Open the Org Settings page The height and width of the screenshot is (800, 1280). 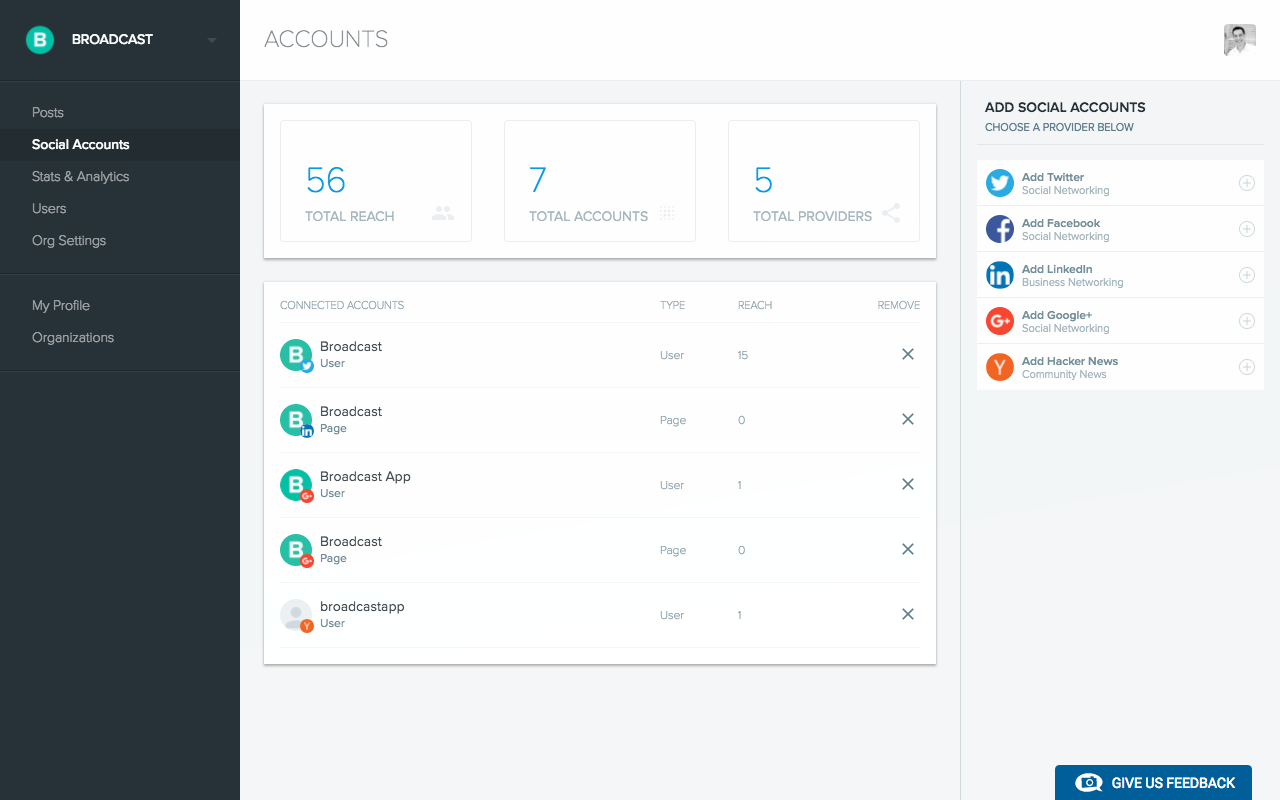pyautogui.click(x=69, y=241)
